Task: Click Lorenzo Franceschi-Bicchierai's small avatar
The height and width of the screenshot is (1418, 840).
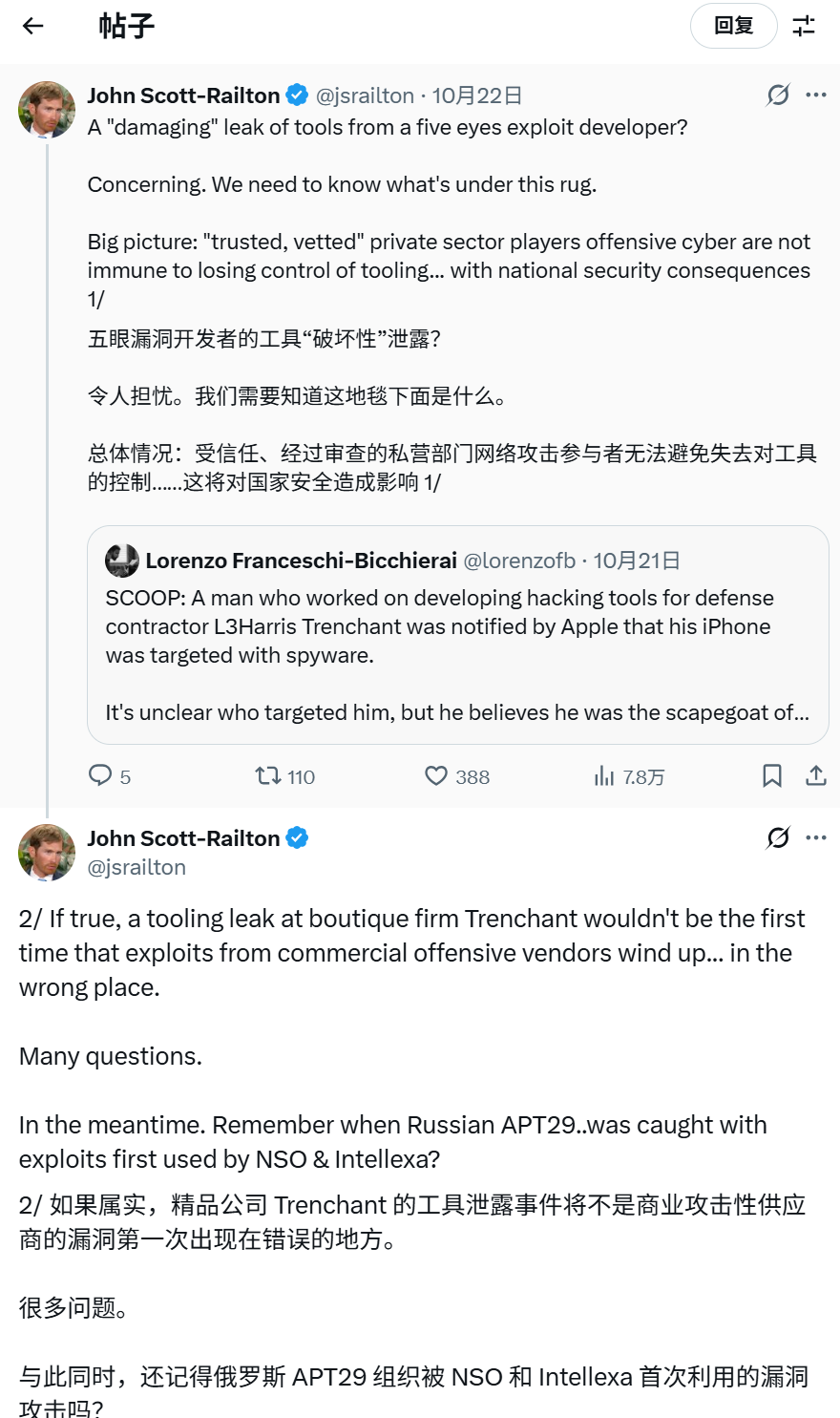Action: click(122, 561)
